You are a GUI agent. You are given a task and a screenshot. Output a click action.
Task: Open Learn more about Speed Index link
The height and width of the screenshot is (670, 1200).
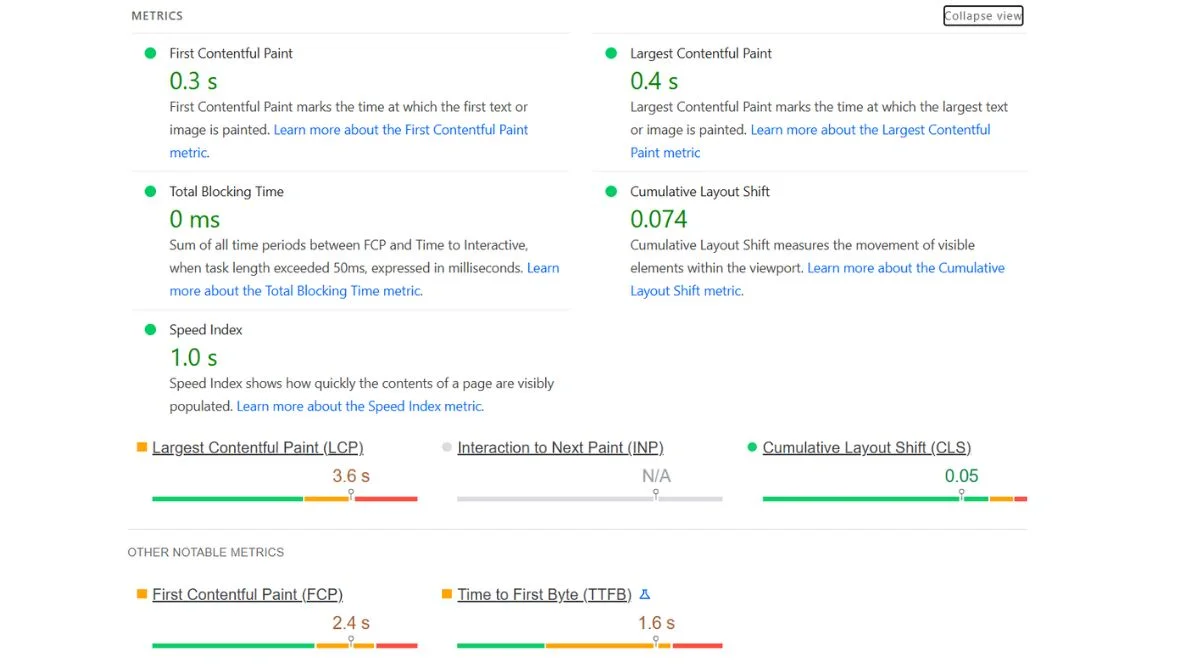pyautogui.click(x=360, y=406)
